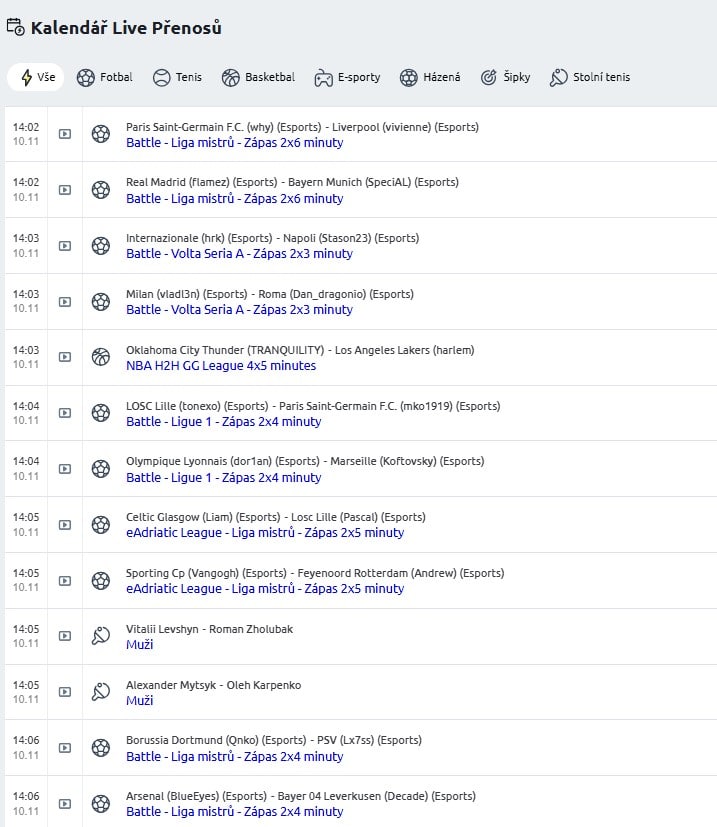The height and width of the screenshot is (827, 717).
Task: Click the soccer ball icon for Real Madrid row
Action: [x=101, y=190]
